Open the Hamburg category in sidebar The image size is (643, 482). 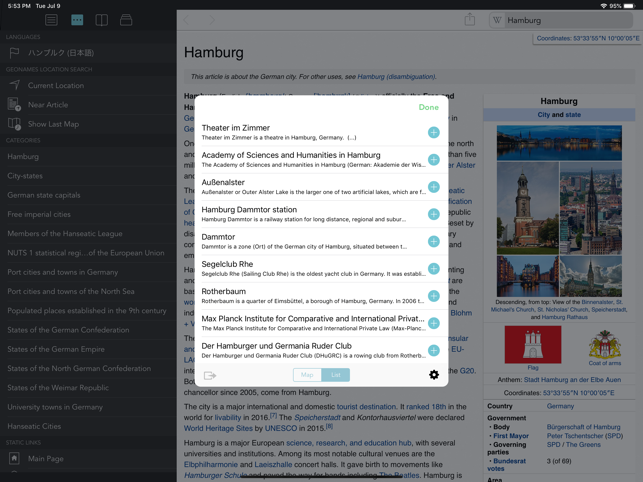(88, 156)
